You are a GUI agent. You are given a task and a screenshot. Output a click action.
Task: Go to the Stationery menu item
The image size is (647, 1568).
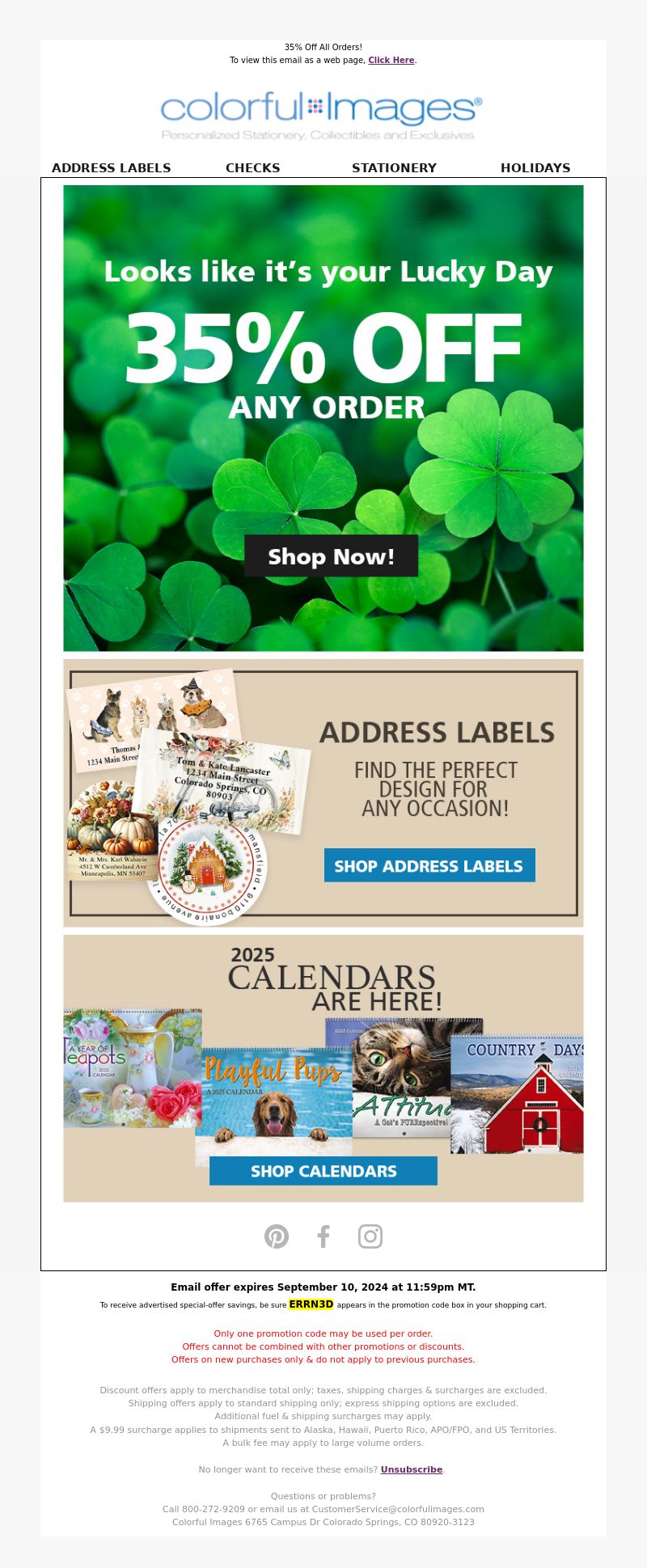pos(394,168)
